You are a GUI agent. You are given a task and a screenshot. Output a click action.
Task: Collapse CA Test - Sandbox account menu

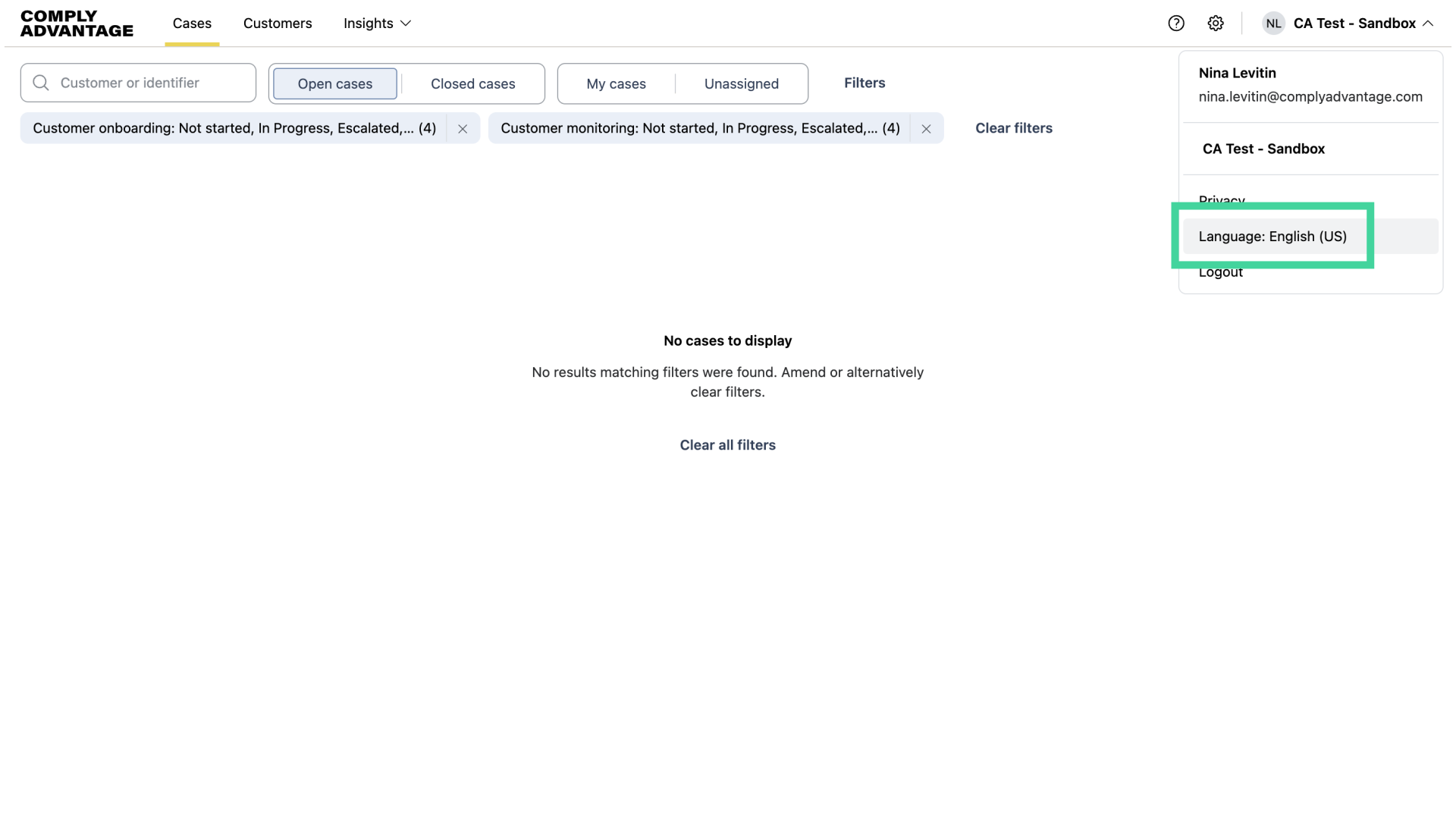pyautogui.click(x=1354, y=24)
